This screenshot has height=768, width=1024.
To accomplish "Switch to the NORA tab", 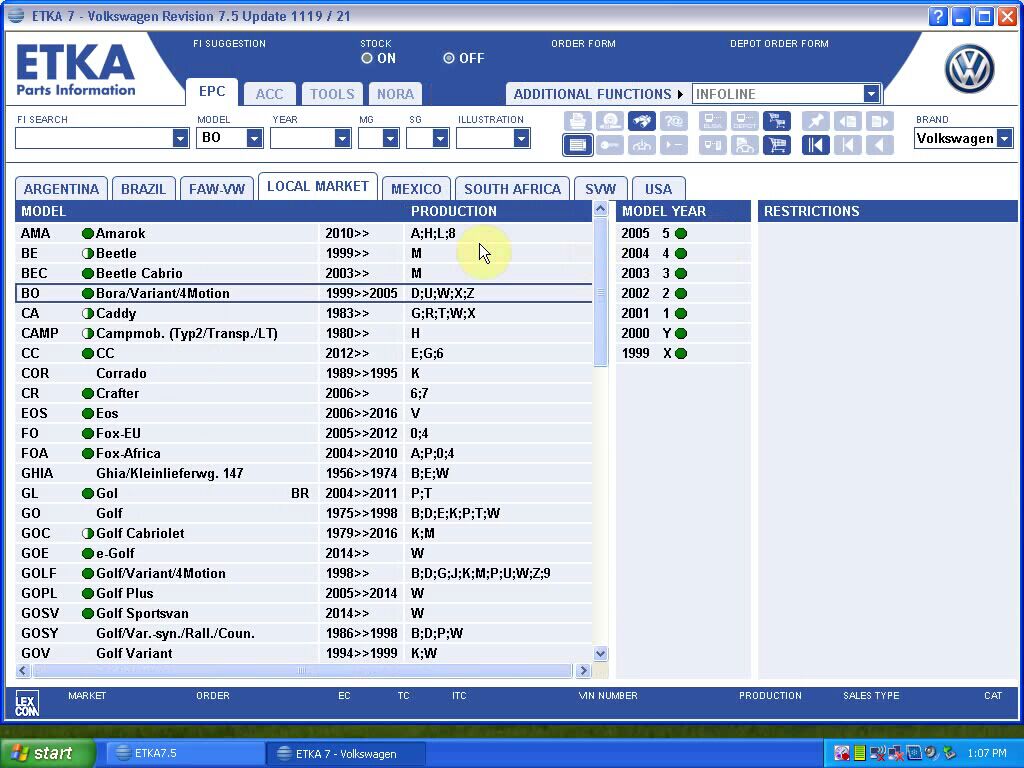I will pyautogui.click(x=395, y=94).
